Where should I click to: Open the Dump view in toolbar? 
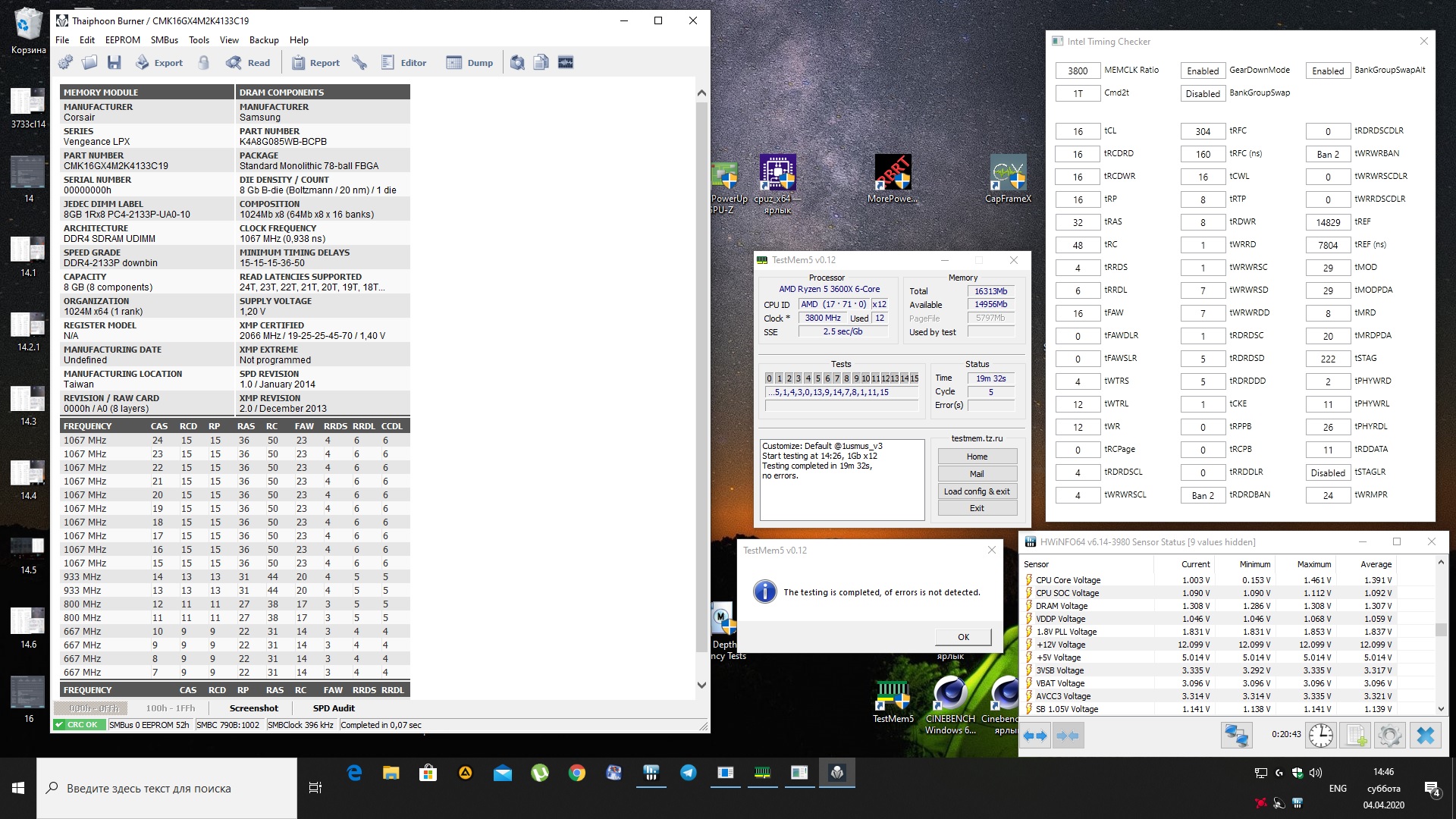tap(469, 63)
